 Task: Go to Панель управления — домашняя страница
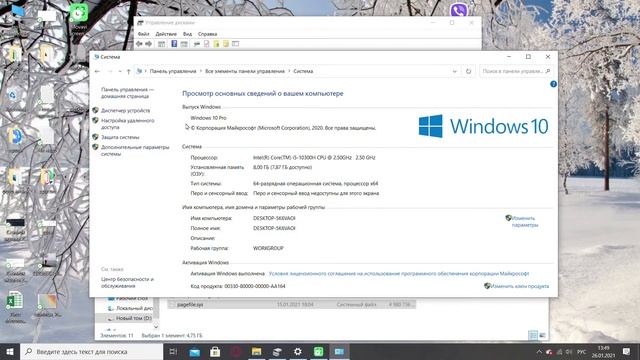point(127,93)
